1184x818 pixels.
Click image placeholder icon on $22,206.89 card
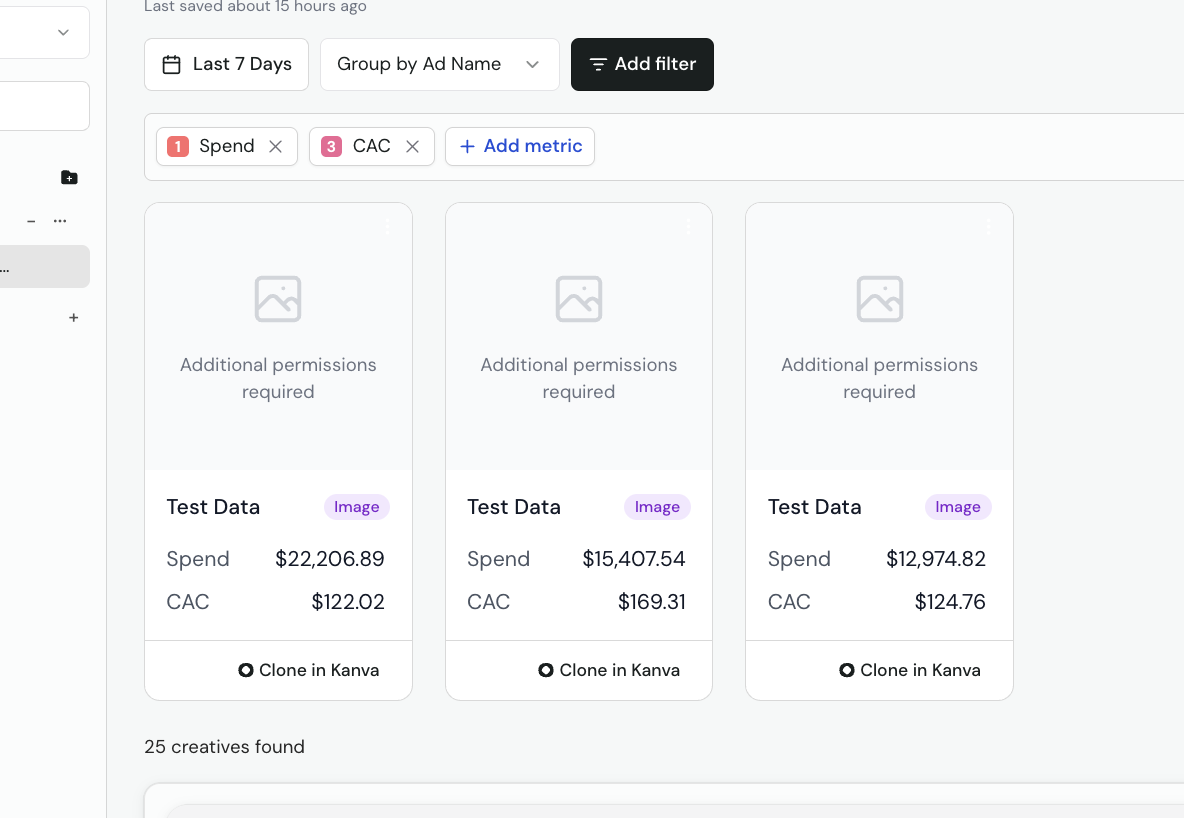(x=278, y=299)
